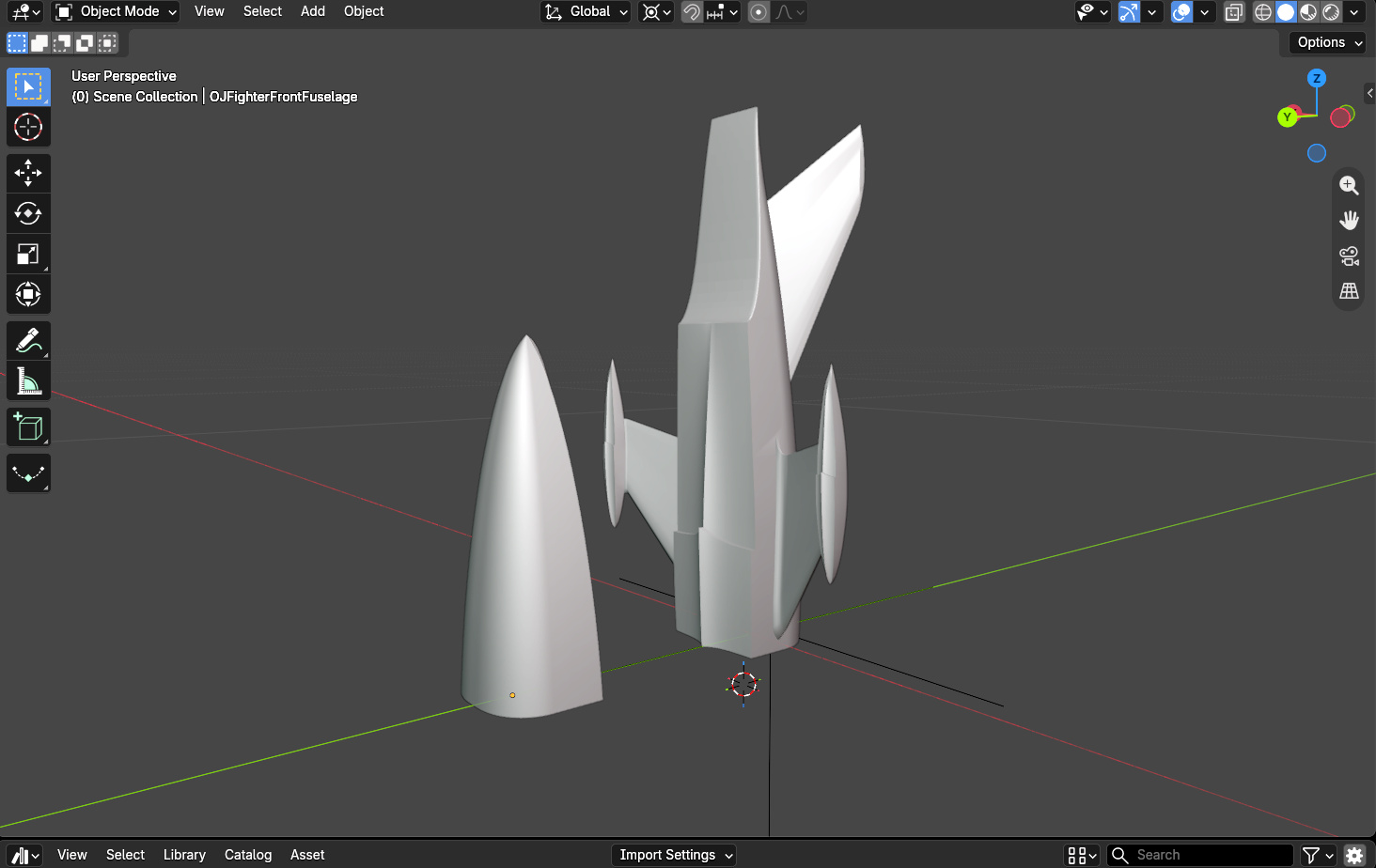Activate the 3D Cursor tool
The height and width of the screenshot is (868, 1376).
tap(28, 127)
